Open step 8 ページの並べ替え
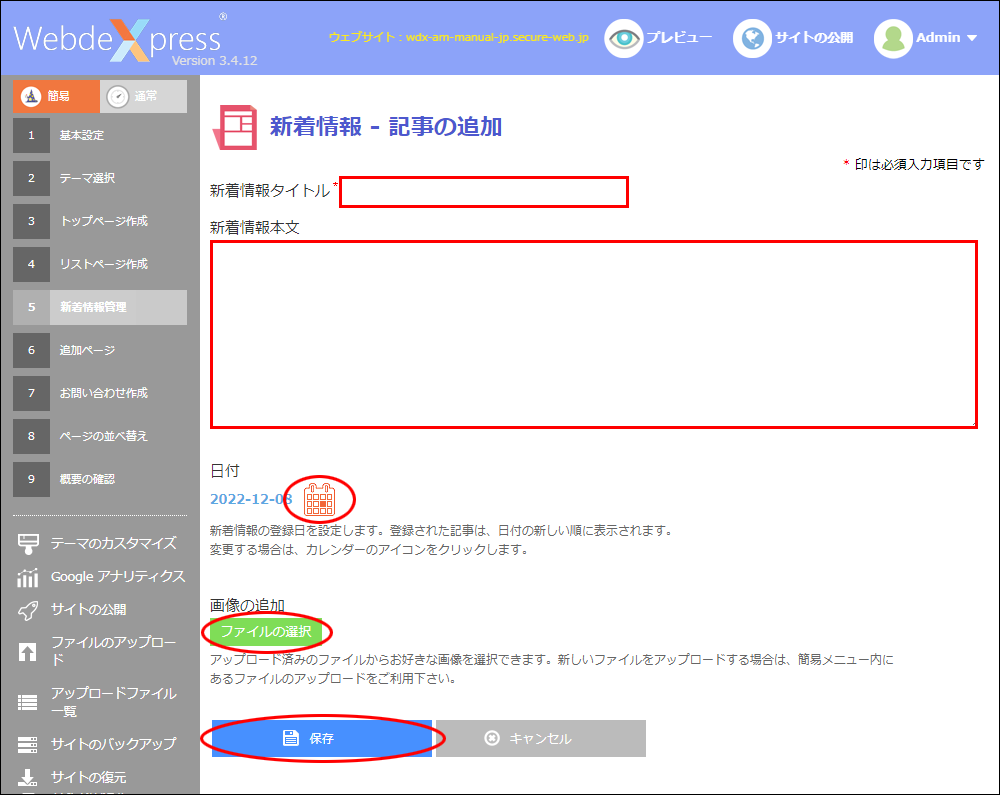Viewport: 1000px width, 795px height. (x=100, y=436)
